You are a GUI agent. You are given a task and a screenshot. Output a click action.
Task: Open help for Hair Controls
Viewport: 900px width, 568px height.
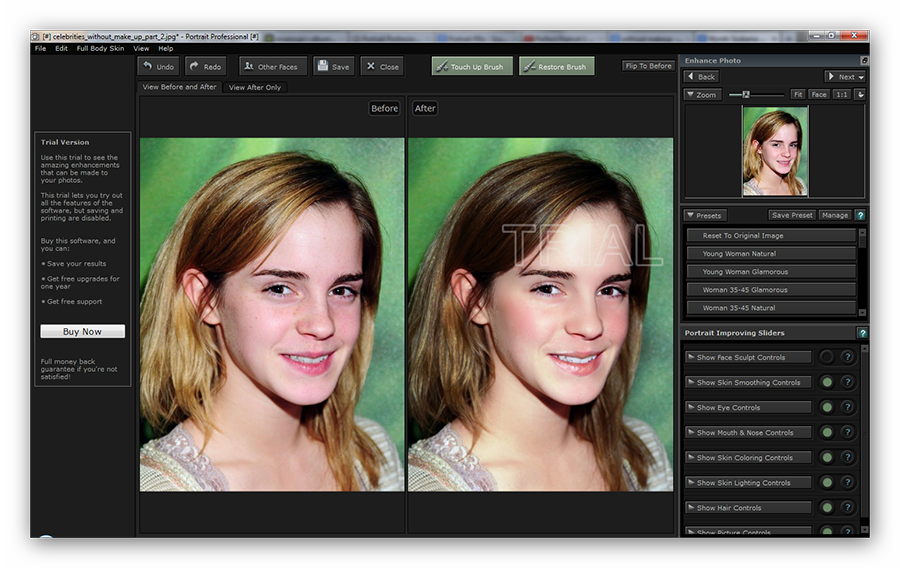click(x=847, y=507)
